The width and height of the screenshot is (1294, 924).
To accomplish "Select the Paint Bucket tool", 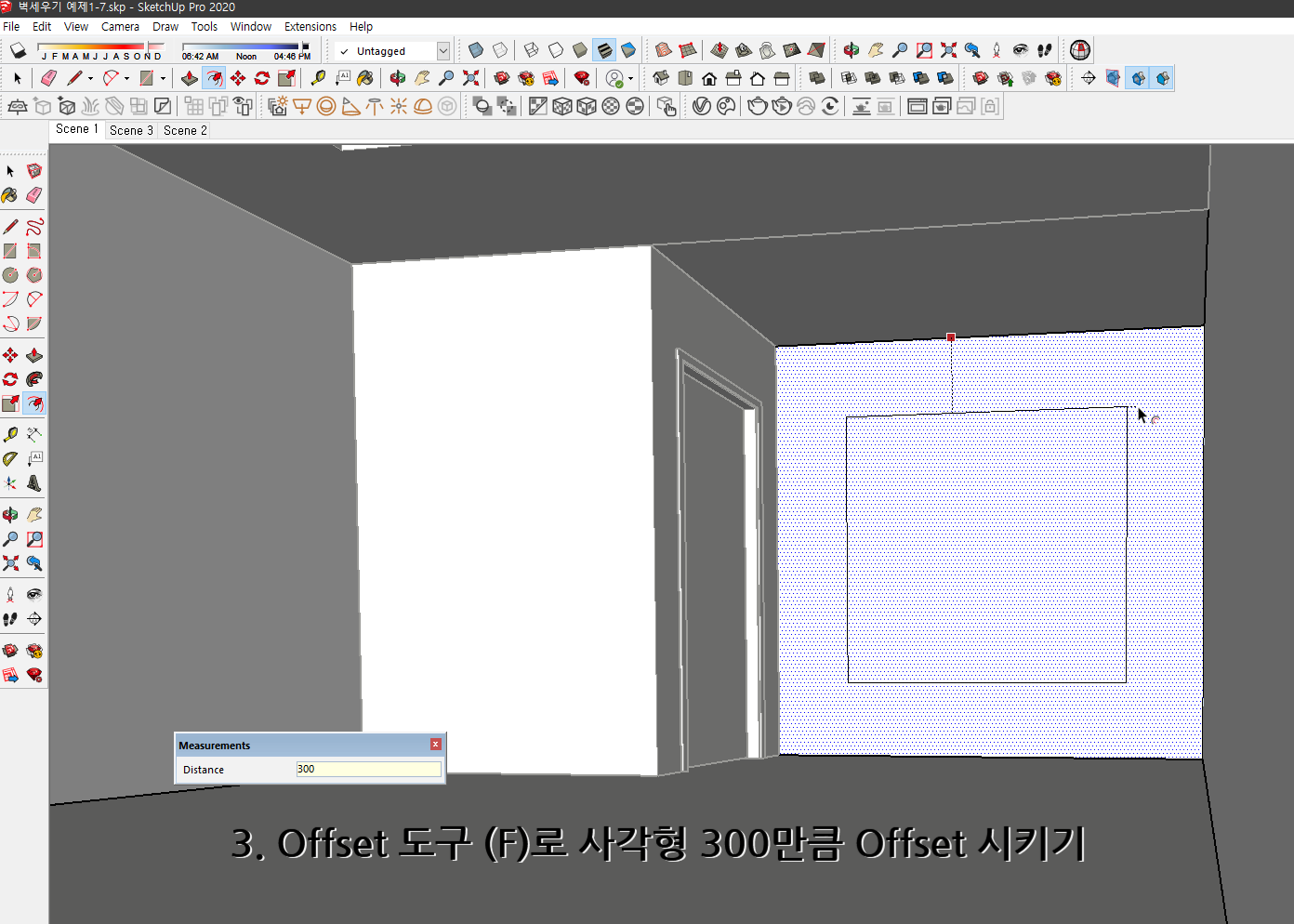I will tap(11, 195).
